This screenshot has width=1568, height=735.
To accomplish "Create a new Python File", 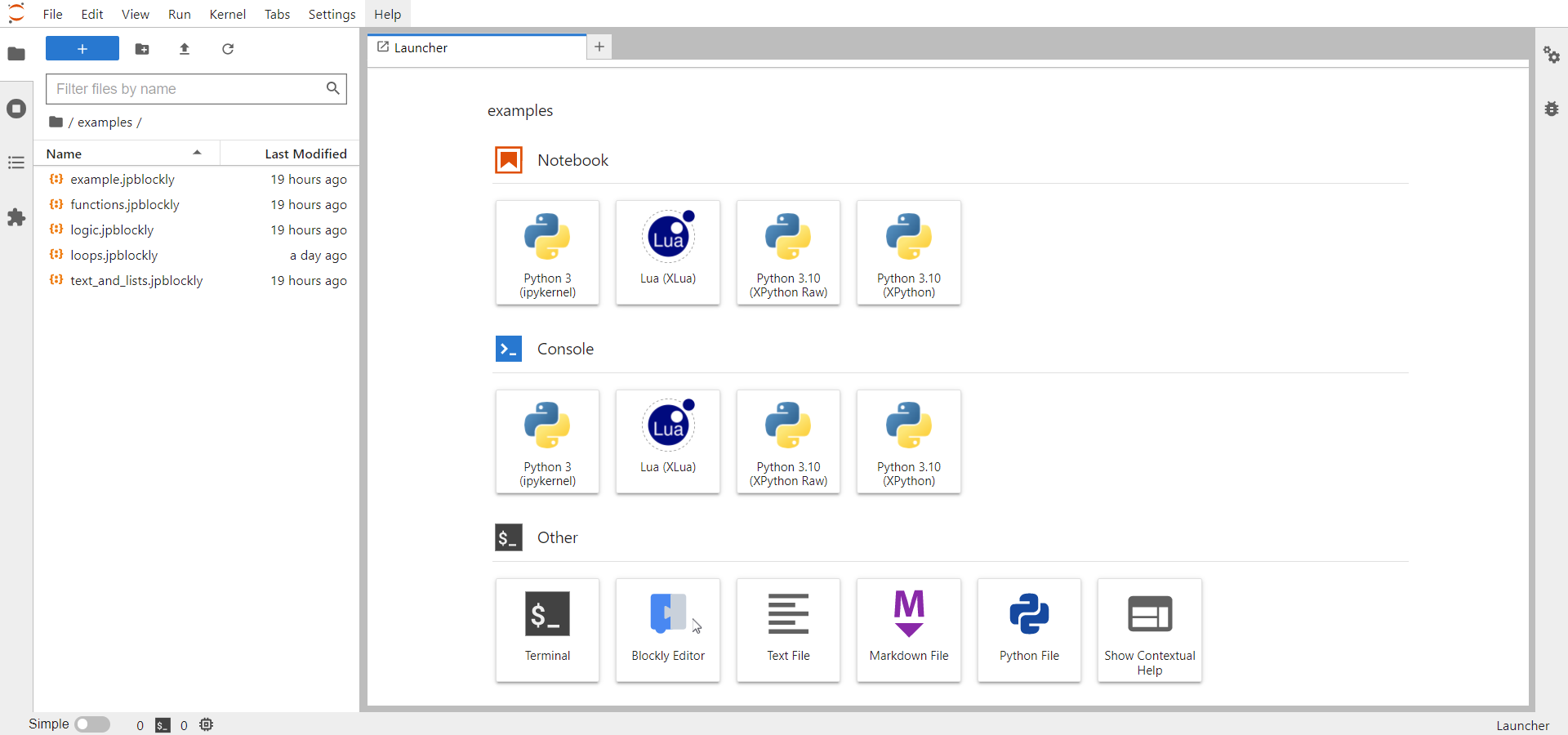I will (1029, 630).
